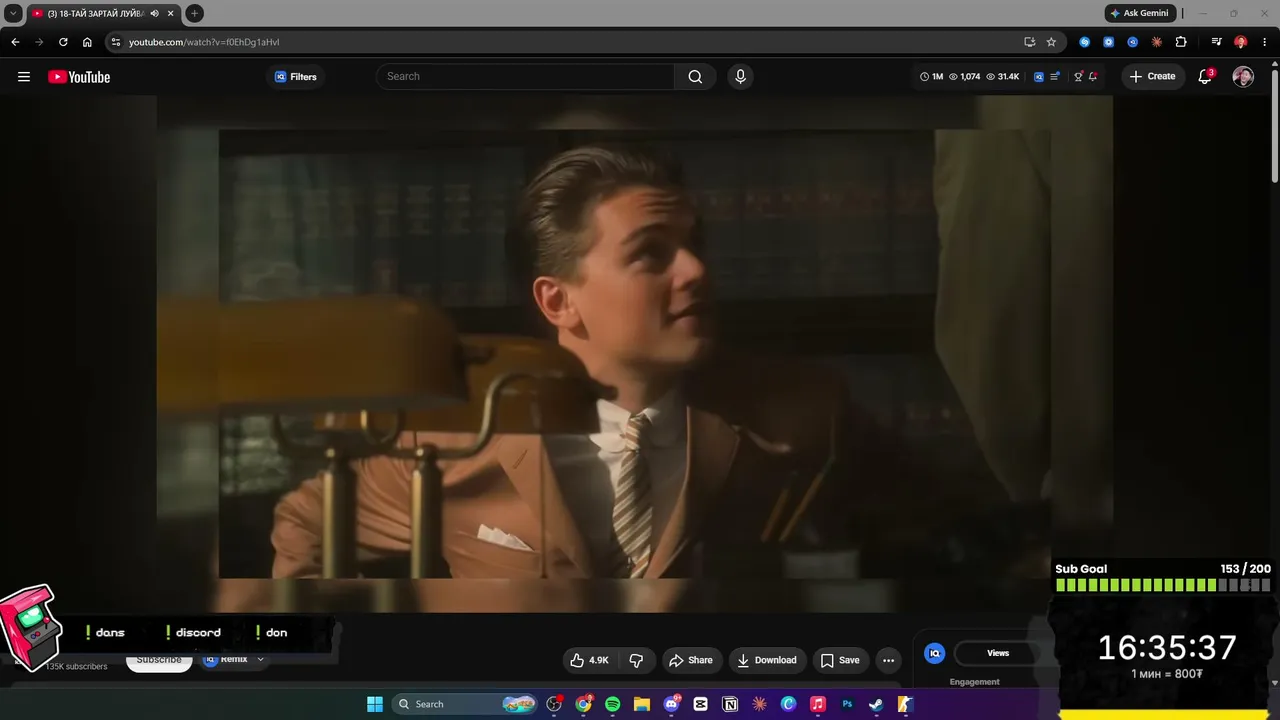1280x720 pixels.
Task: Install app from the address bar icon
Action: (x=1029, y=42)
